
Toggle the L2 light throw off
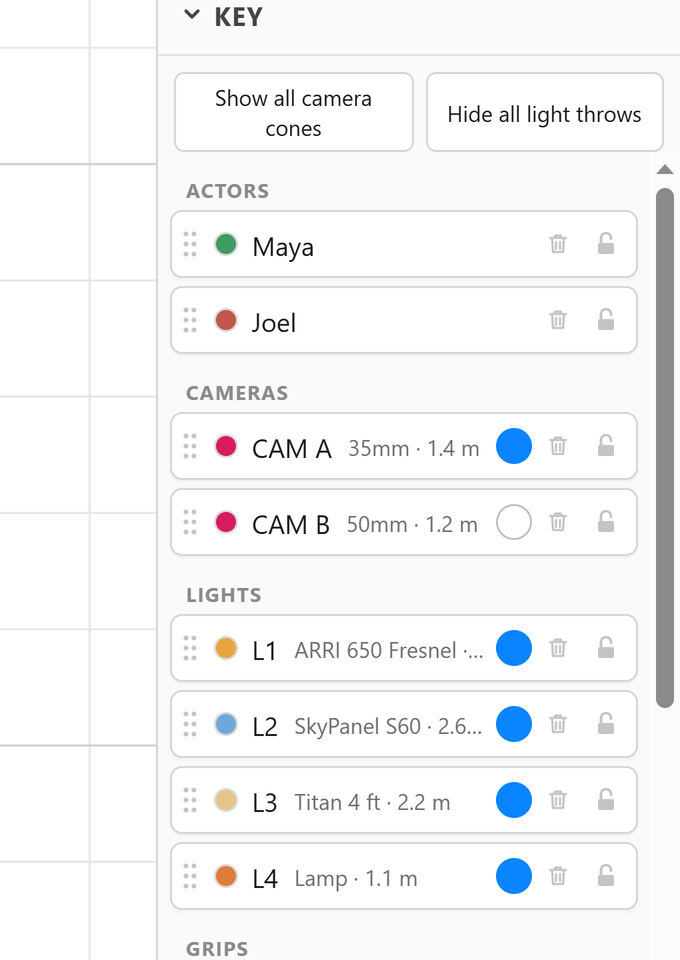[514, 724]
